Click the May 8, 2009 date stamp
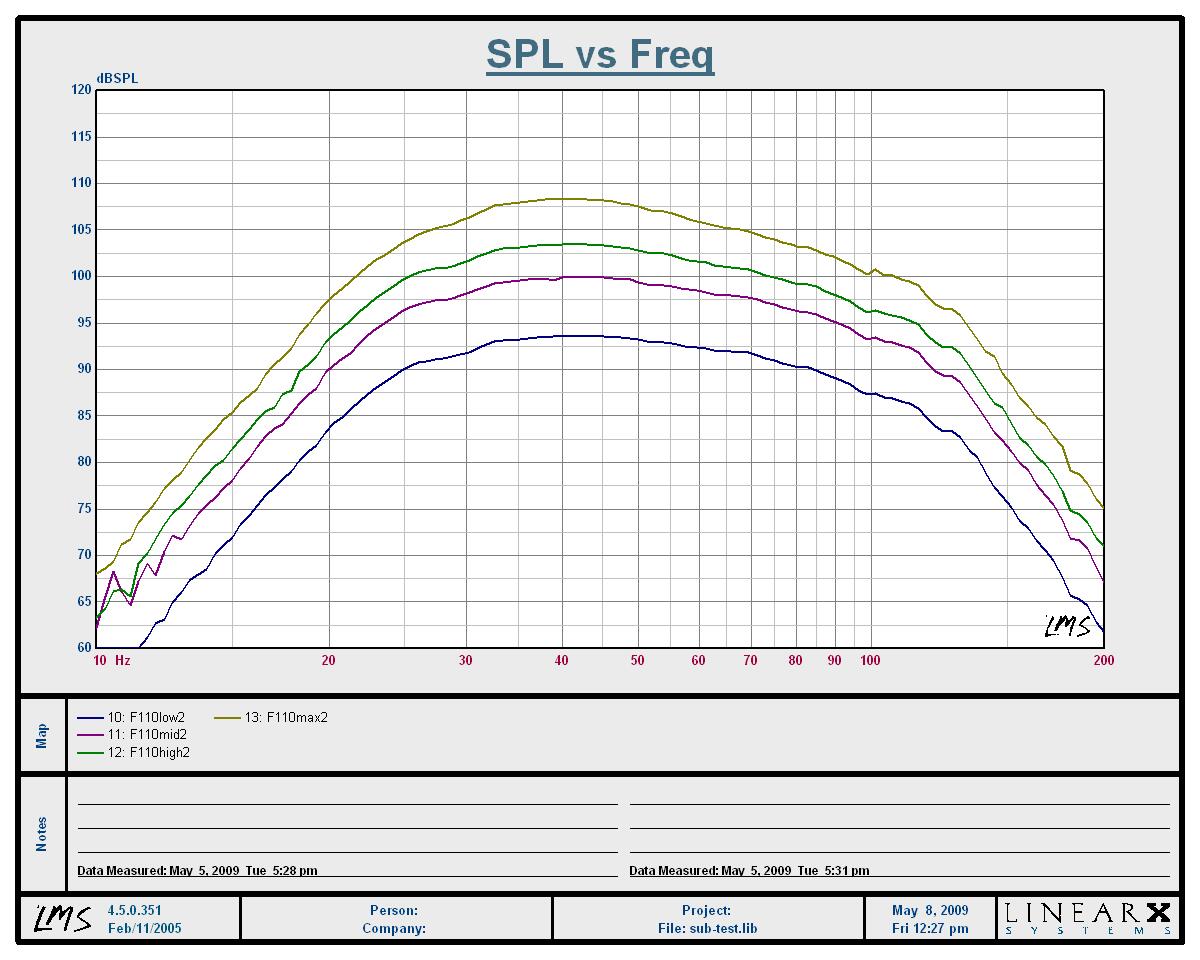 (x=930, y=910)
